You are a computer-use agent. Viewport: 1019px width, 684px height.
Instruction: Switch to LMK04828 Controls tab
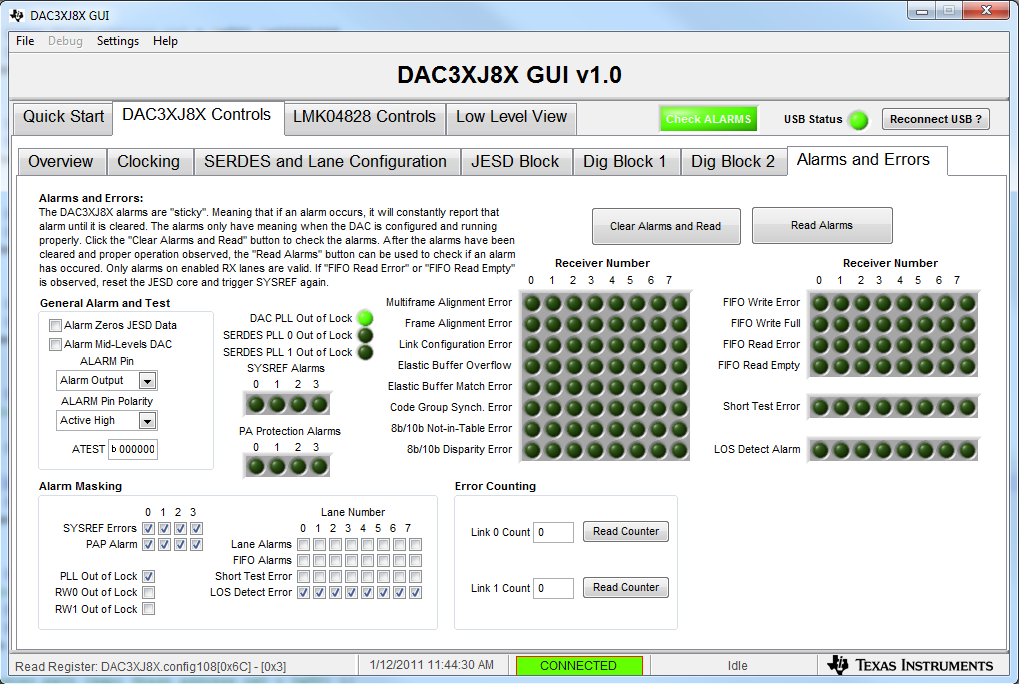(364, 117)
